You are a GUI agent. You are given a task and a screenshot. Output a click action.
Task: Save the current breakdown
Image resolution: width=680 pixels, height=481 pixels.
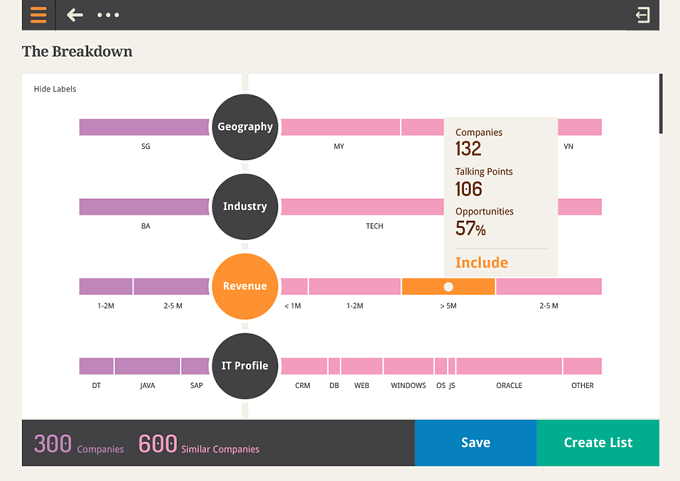click(x=476, y=442)
